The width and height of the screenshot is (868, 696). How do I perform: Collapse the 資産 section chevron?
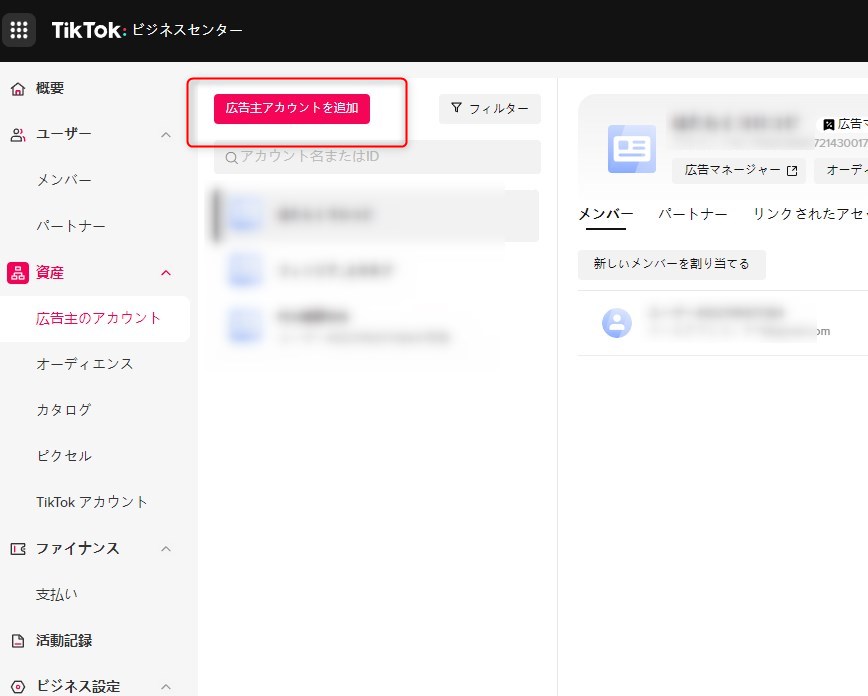[166, 273]
